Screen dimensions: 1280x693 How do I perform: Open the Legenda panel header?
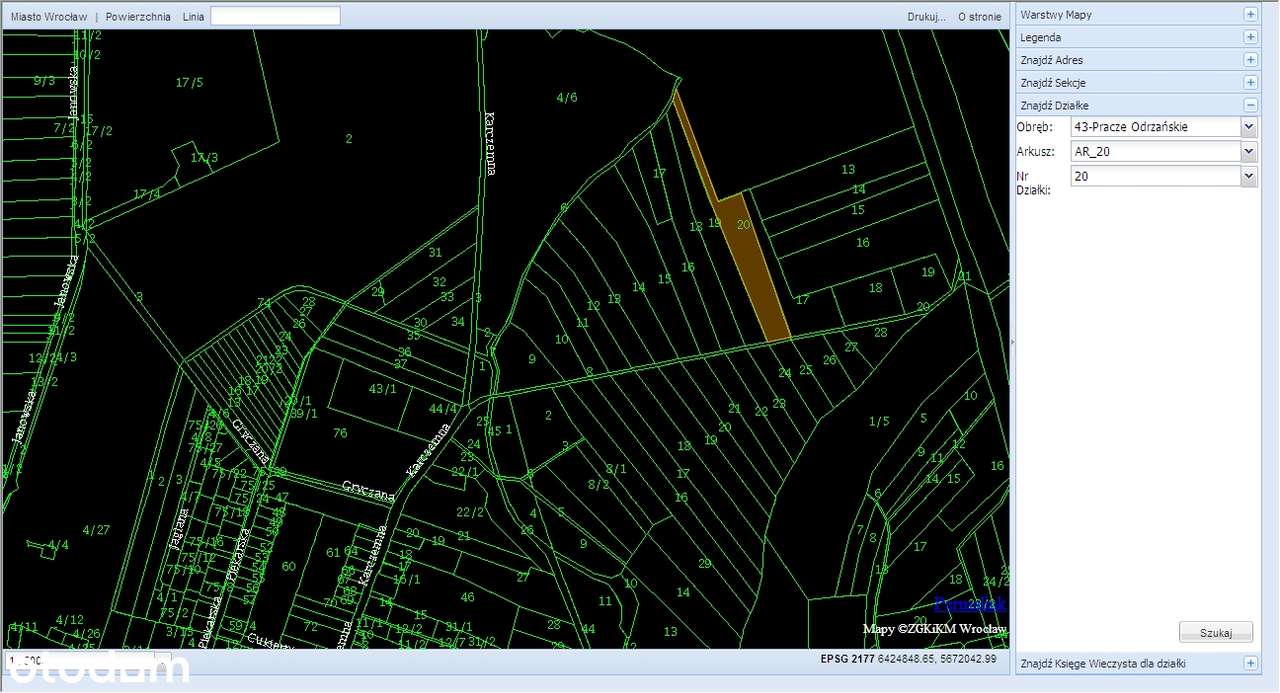[1138, 37]
